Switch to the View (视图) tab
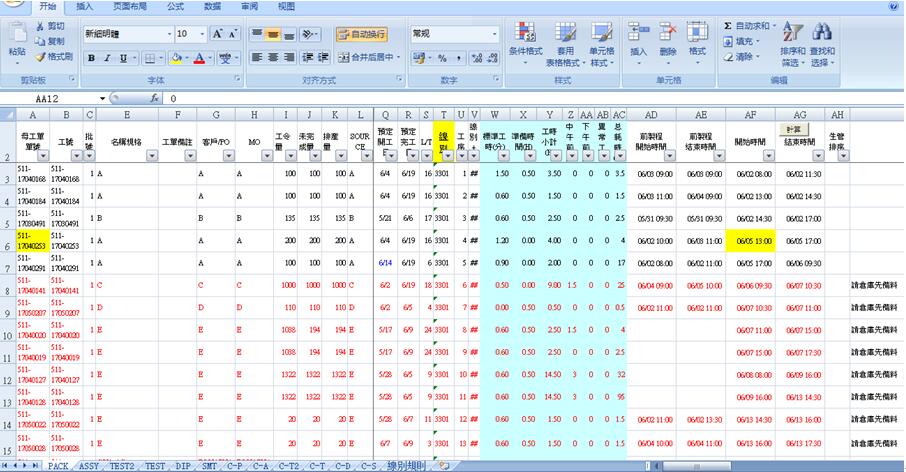The height and width of the screenshot is (472, 906). [x=286, y=6]
